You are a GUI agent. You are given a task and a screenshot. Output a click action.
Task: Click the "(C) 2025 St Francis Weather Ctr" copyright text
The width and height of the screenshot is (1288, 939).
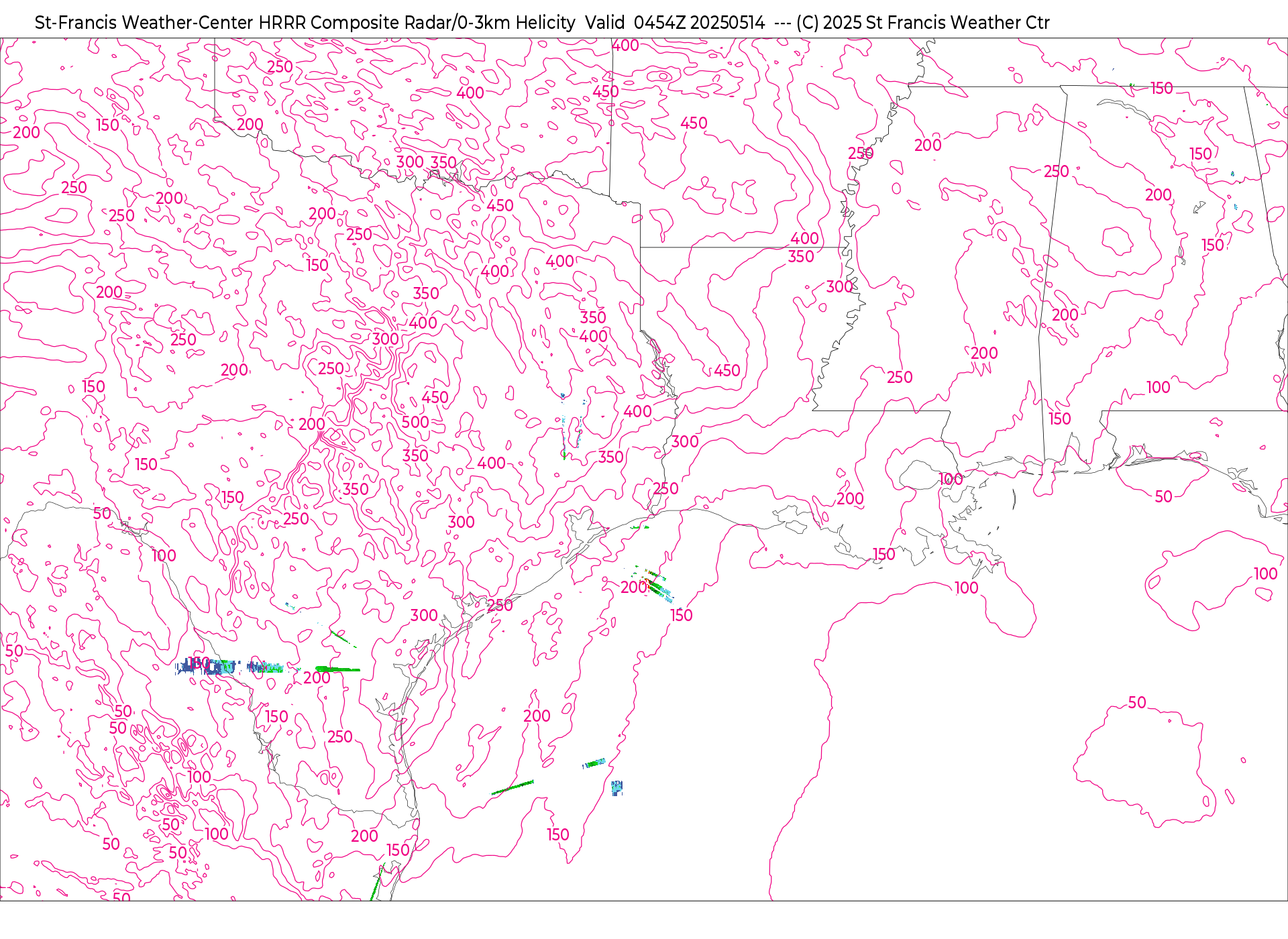pyautogui.click(x=922, y=23)
